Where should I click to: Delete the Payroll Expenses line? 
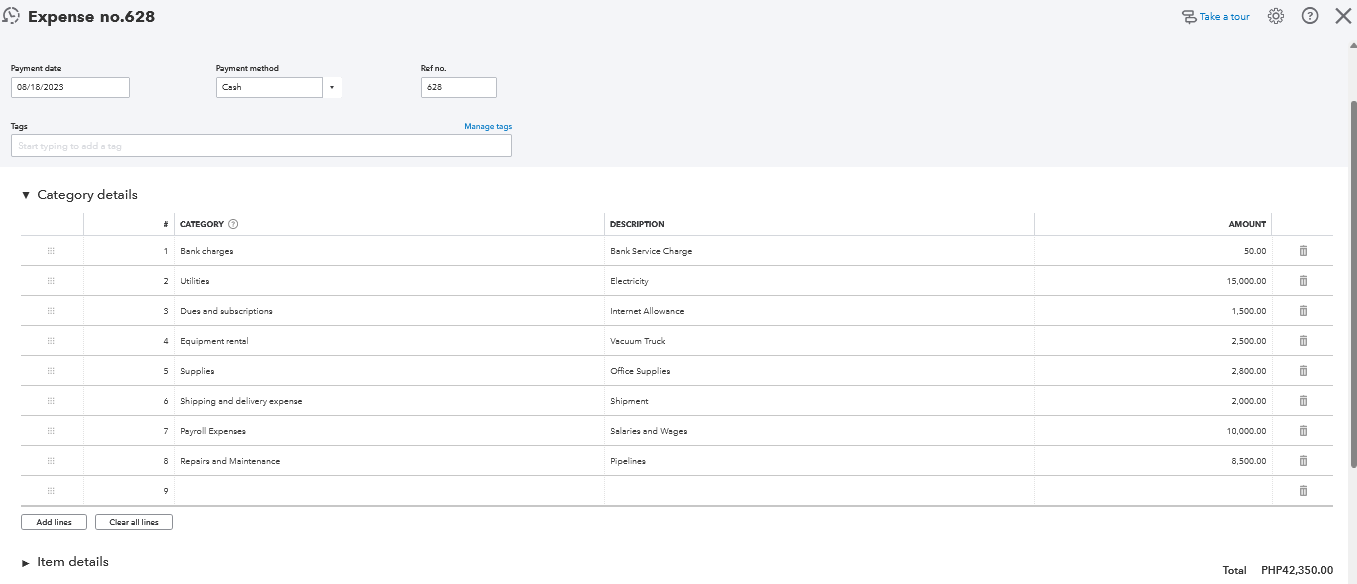coord(1303,431)
